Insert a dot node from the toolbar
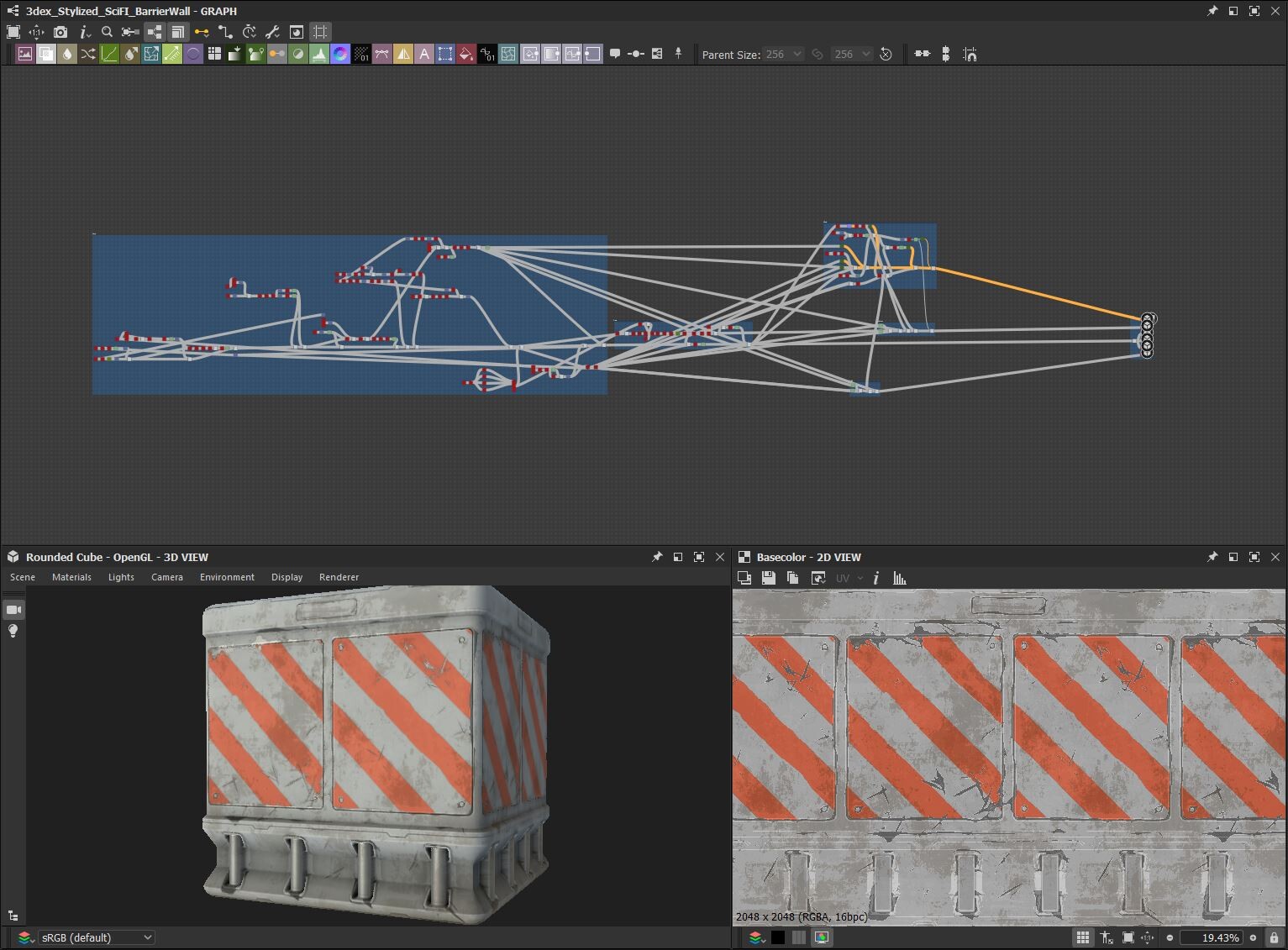The width and height of the screenshot is (1288, 950). point(637,54)
